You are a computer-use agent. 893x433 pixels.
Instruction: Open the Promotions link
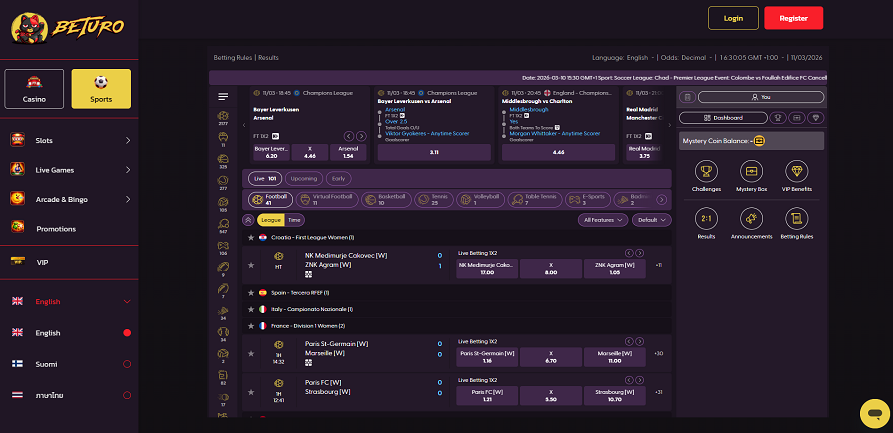tap(56, 229)
